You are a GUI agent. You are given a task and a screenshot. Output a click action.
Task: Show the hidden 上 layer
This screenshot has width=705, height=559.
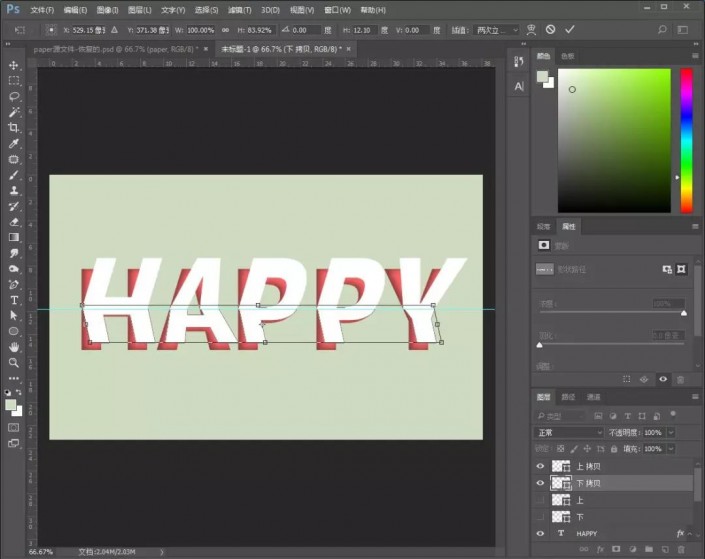pos(540,500)
